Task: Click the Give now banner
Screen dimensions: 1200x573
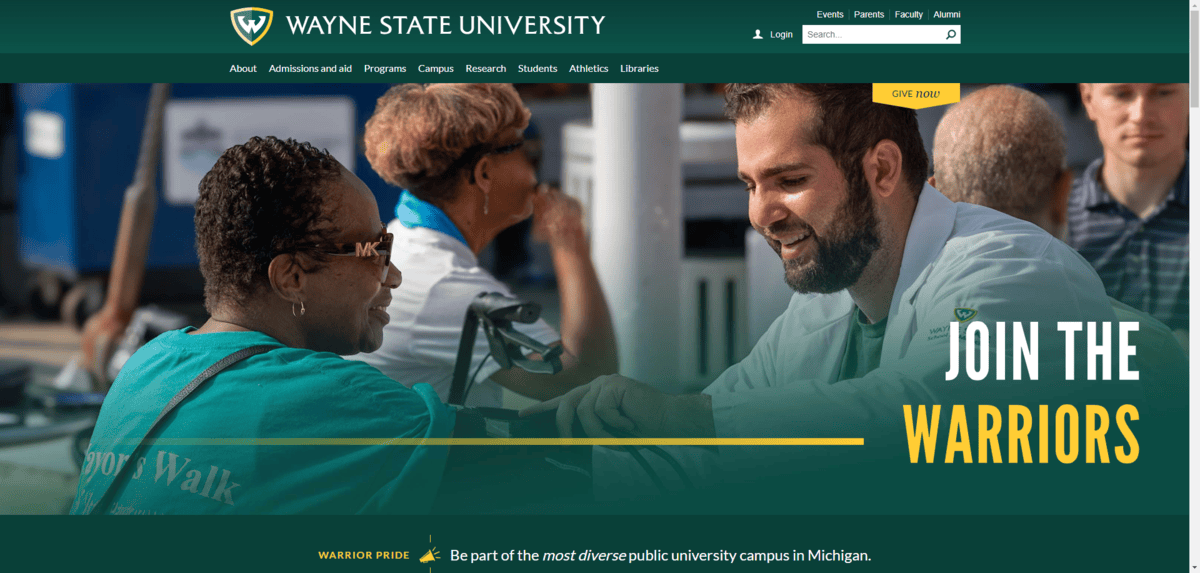Action: [x=916, y=94]
